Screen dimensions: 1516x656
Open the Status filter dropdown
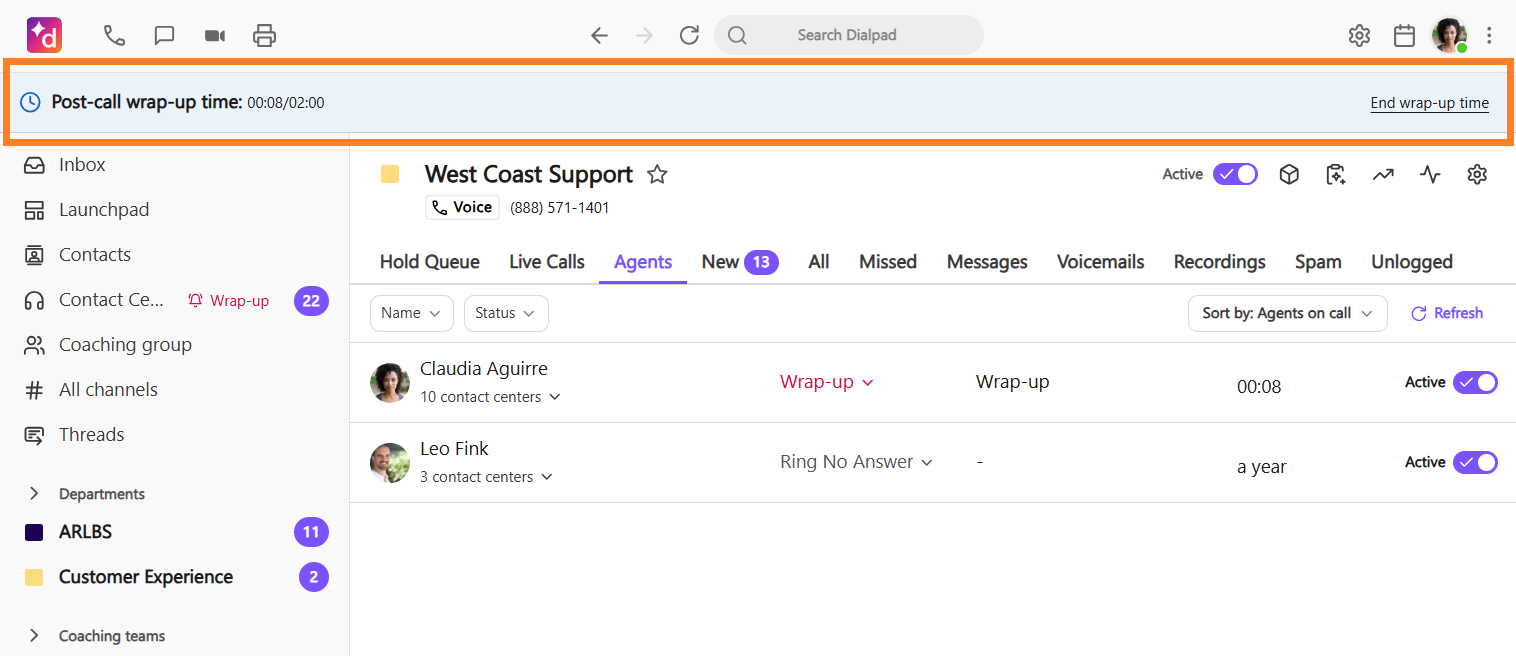pyautogui.click(x=506, y=313)
